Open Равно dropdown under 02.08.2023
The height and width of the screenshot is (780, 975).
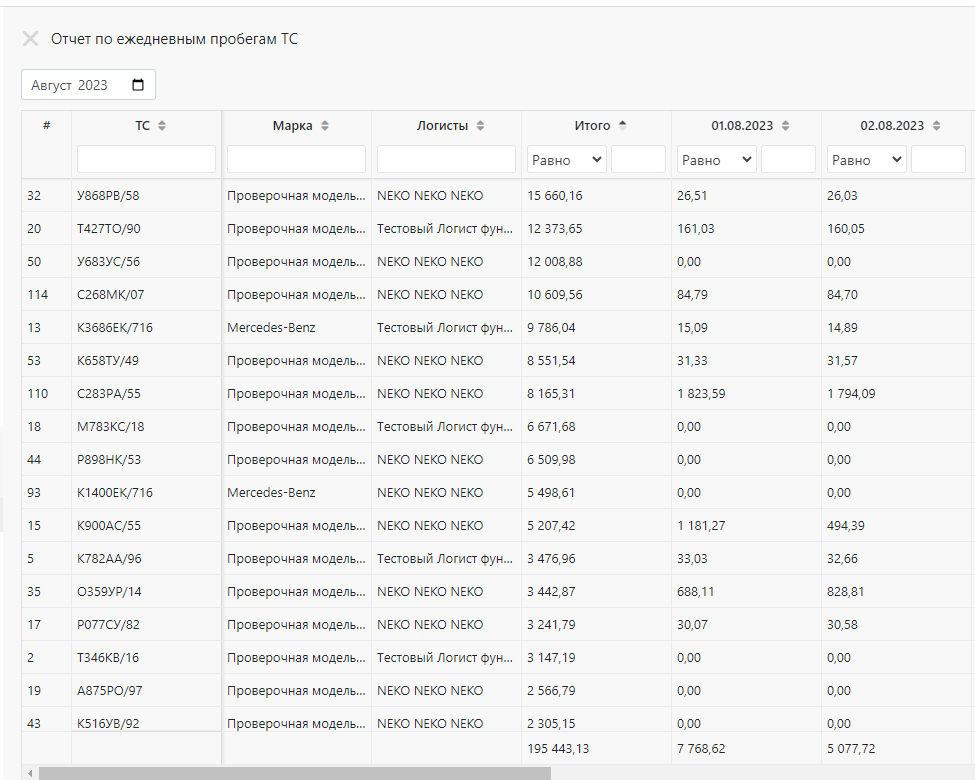(866, 159)
